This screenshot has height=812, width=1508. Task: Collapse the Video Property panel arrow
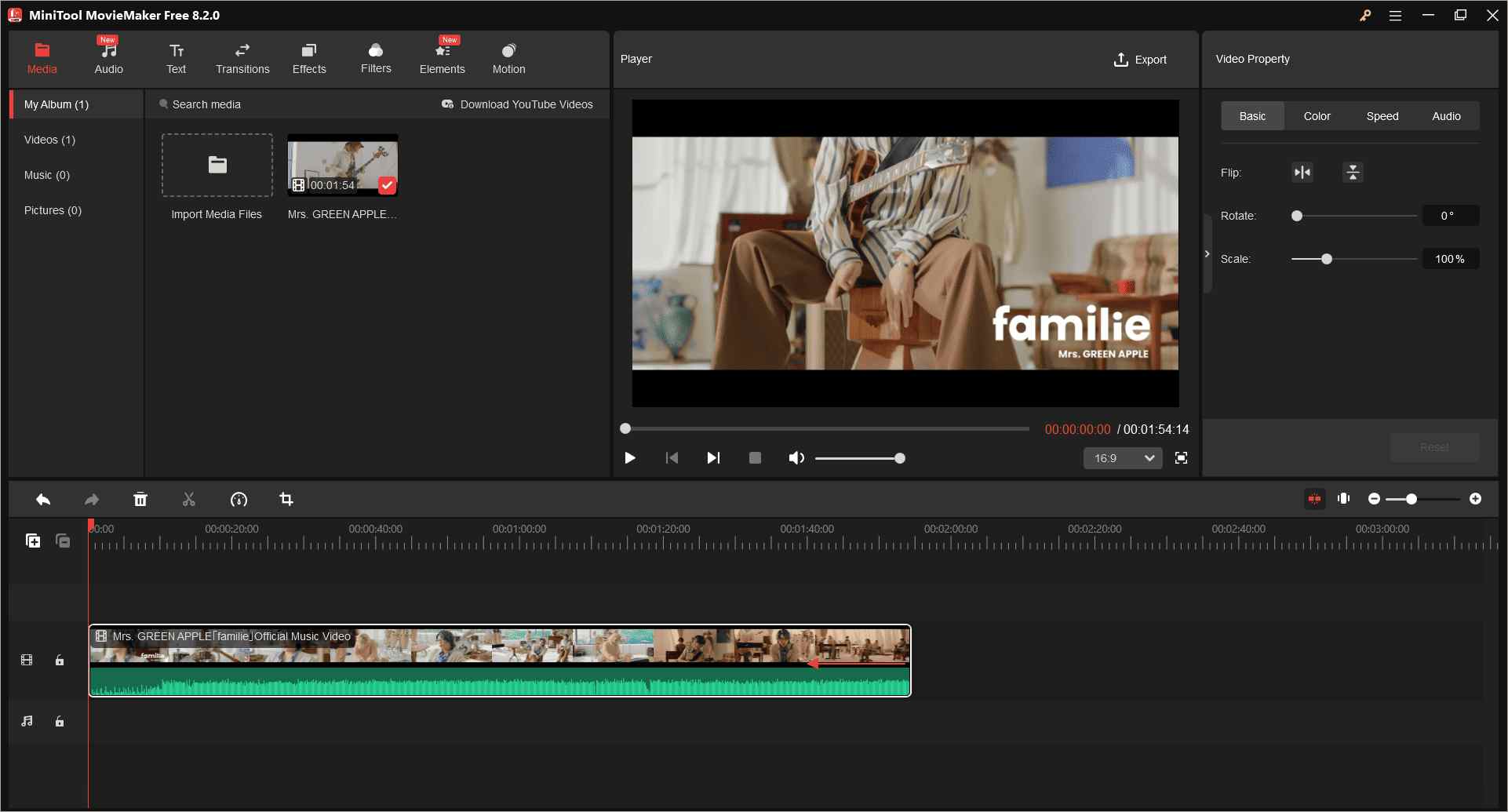(1207, 253)
